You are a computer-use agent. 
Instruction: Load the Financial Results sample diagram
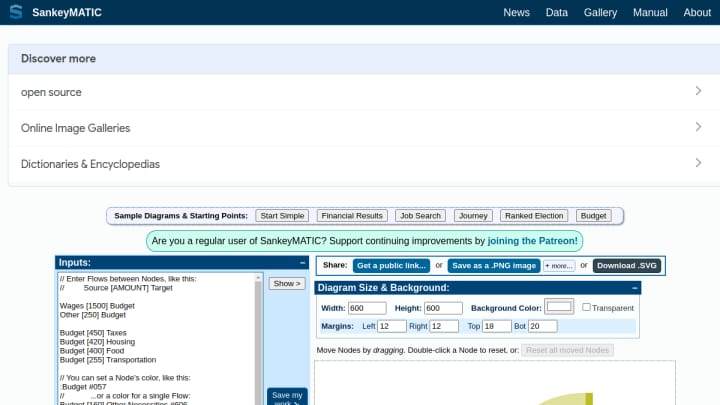[x=352, y=216]
